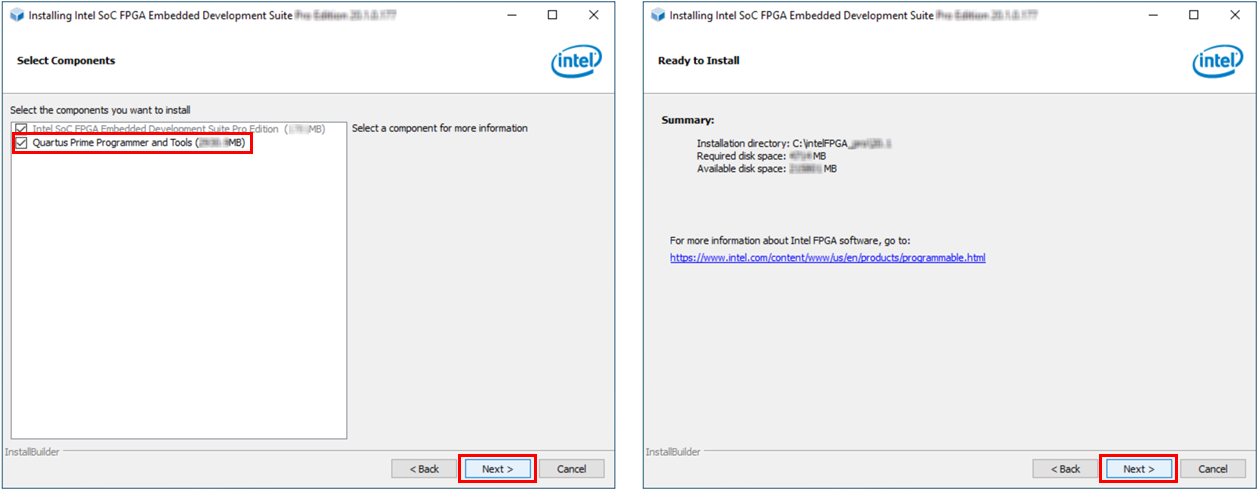Click 'Ready to Install' page heading
This screenshot has height=490, width=1258.
point(699,61)
